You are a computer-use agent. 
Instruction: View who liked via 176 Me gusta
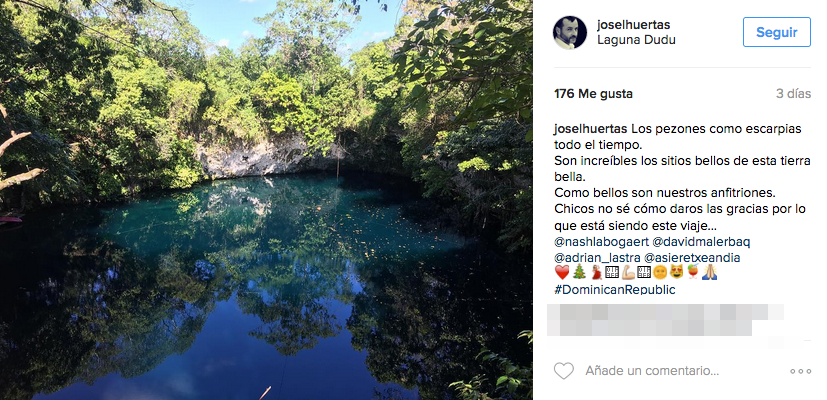tap(593, 94)
